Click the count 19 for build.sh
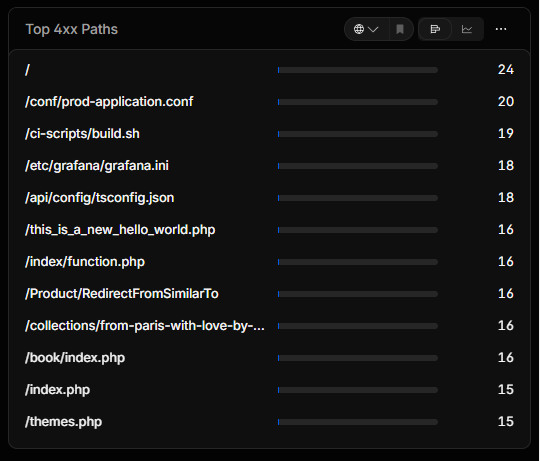The image size is (540, 461). (506, 134)
